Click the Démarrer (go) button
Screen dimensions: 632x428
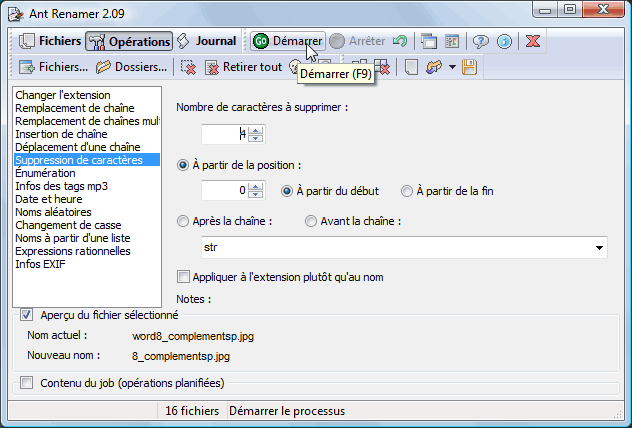(x=287, y=41)
